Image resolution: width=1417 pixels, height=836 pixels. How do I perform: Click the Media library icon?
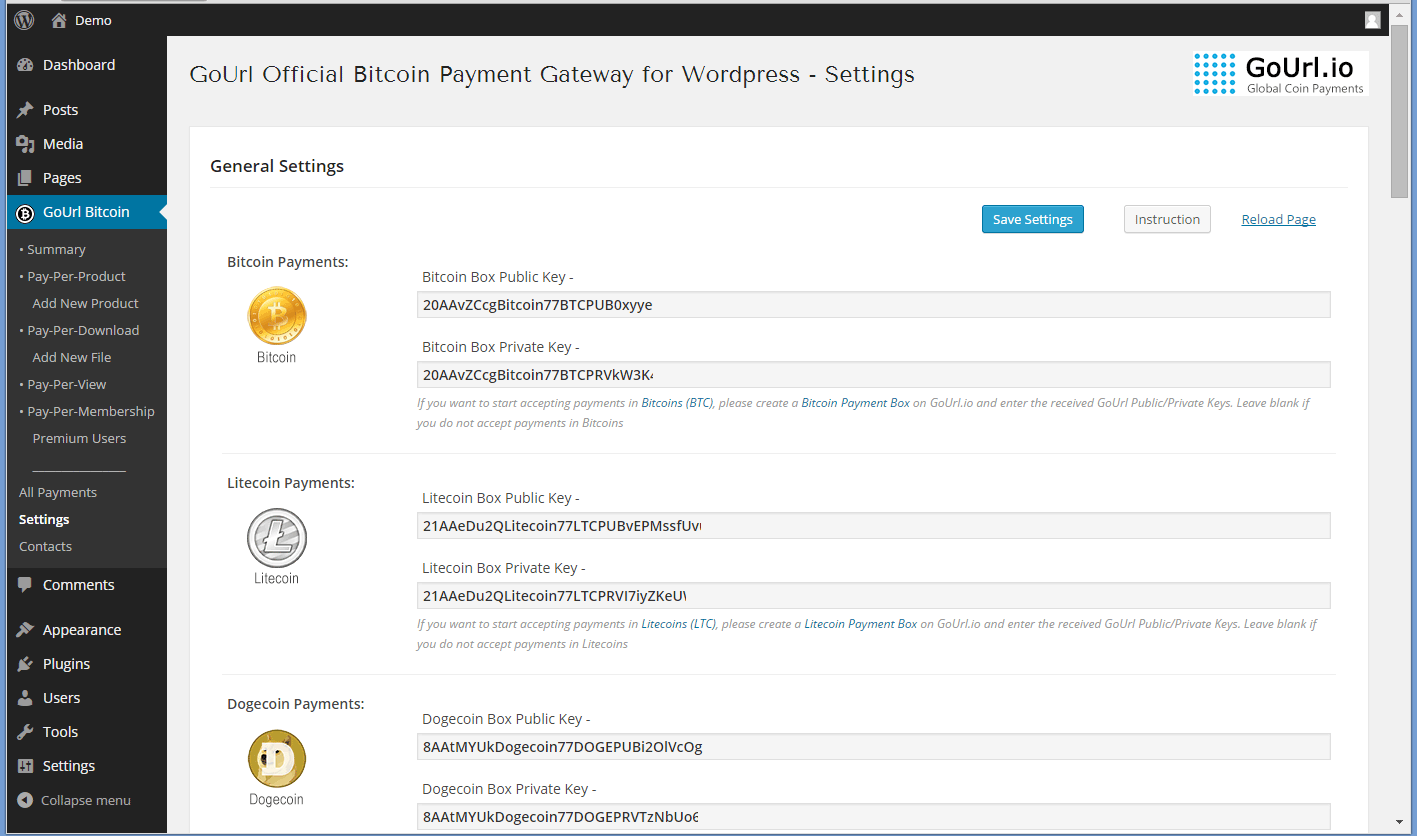(24, 143)
